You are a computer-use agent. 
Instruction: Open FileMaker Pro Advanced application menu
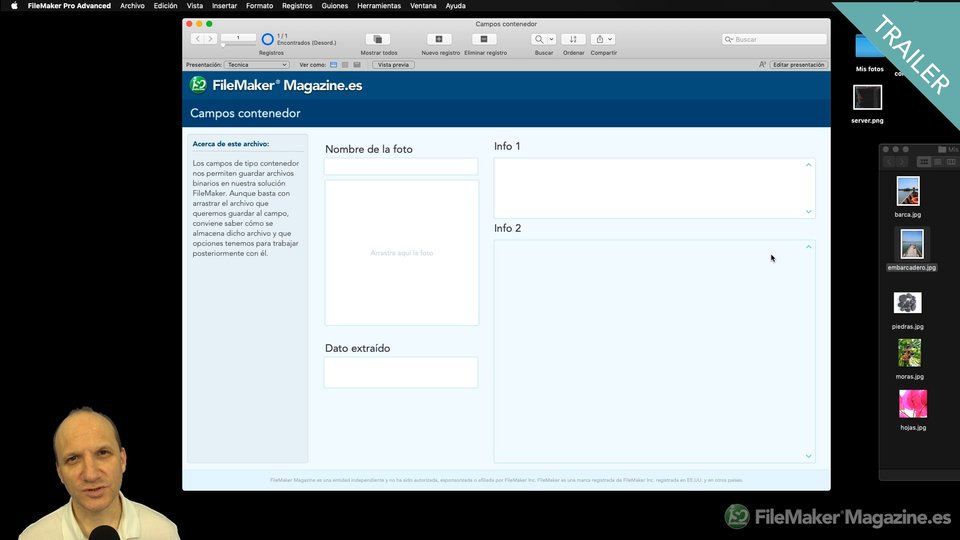click(69, 6)
